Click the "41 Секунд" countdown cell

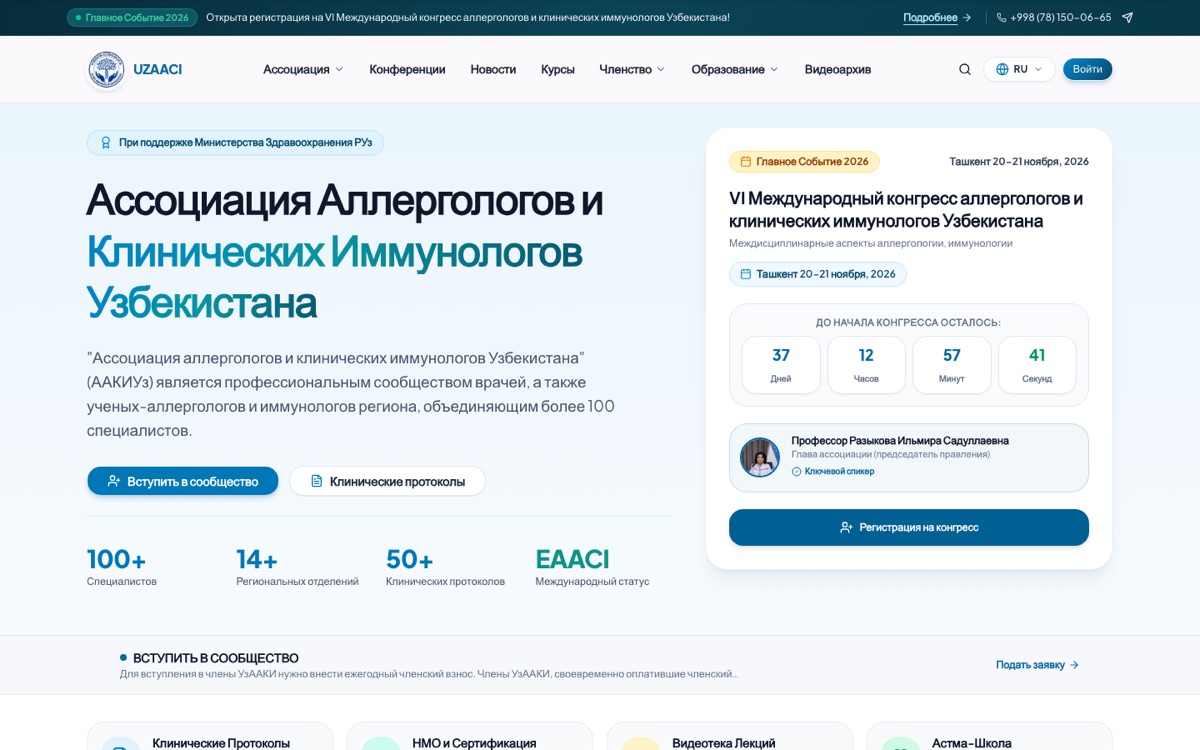tap(1037, 365)
